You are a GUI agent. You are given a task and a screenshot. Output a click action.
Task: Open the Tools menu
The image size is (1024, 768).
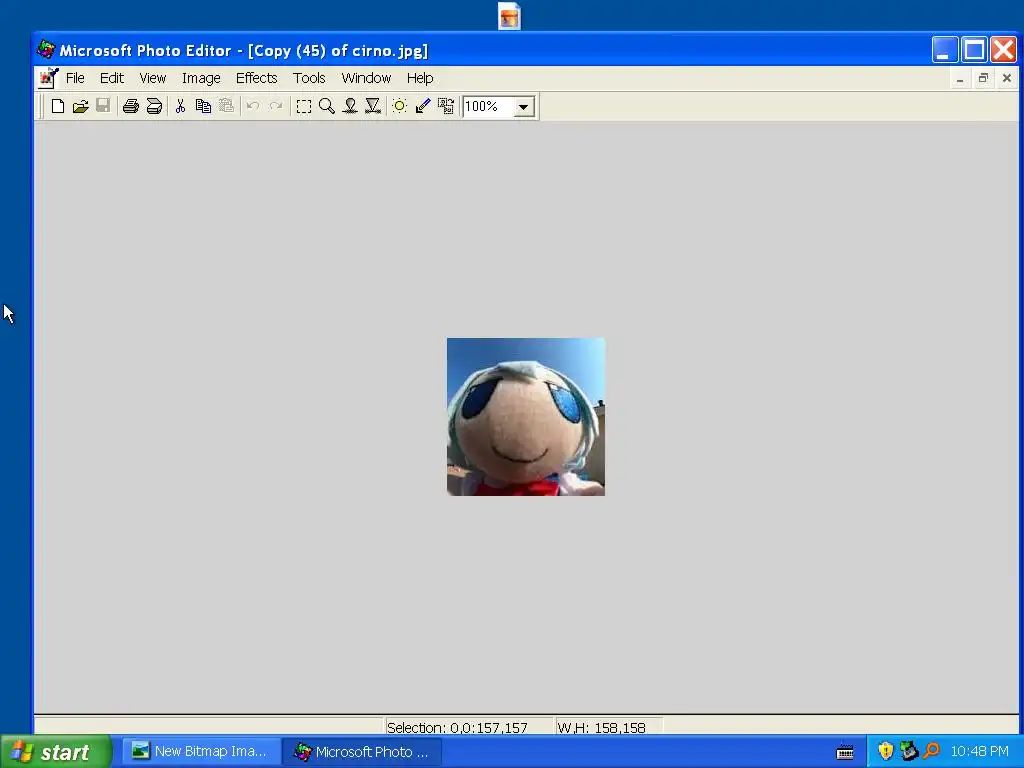pyautogui.click(x=309, y=78)
